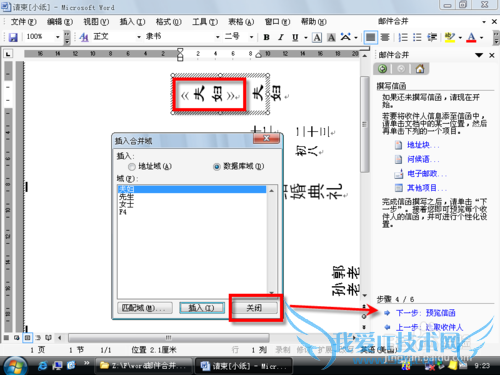Click the 匹配域 button in the dialog
Screen dimensions: 500x375
(145, 308)
